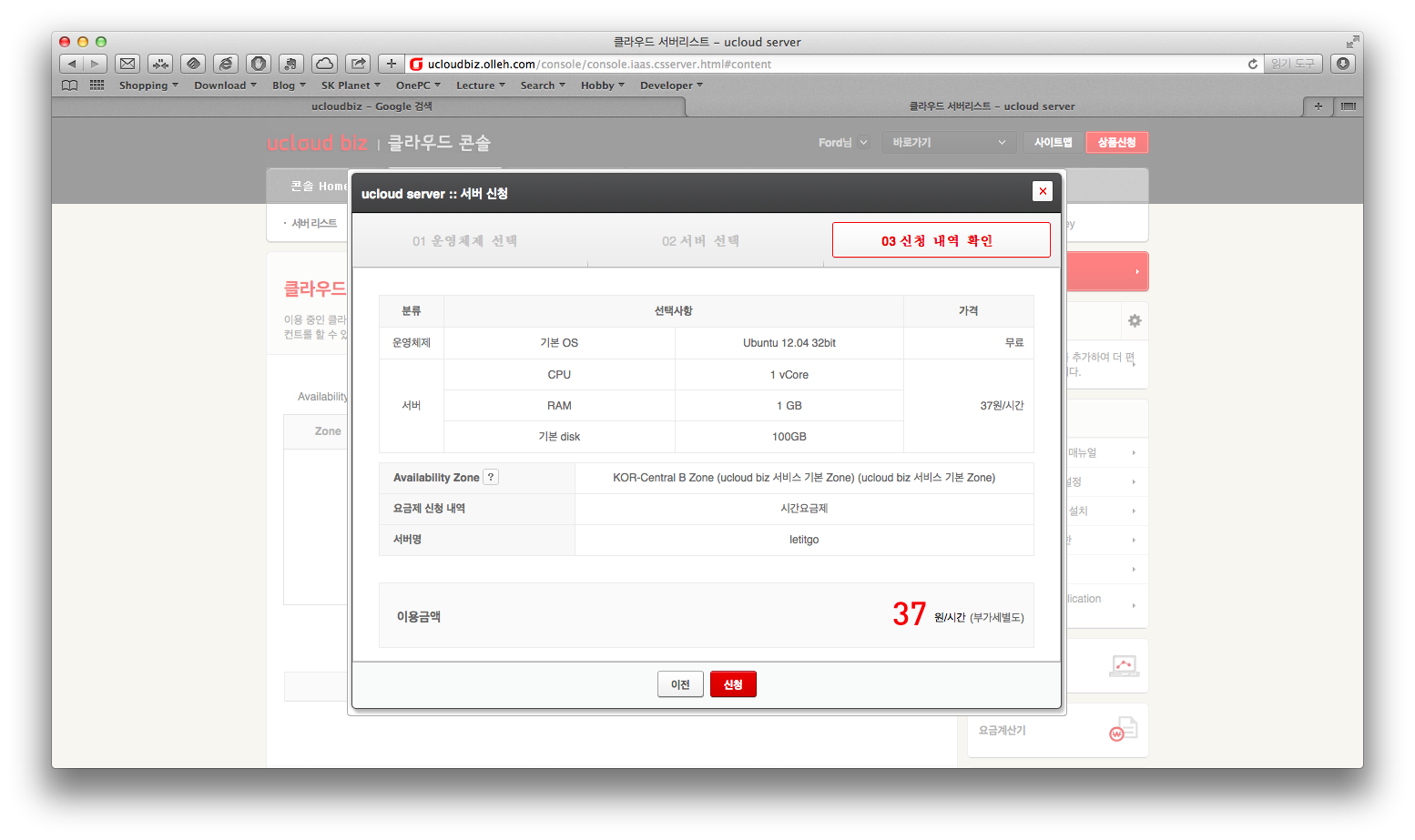
Task: Open the Safari downloads icon
Action: (1343, 64)
